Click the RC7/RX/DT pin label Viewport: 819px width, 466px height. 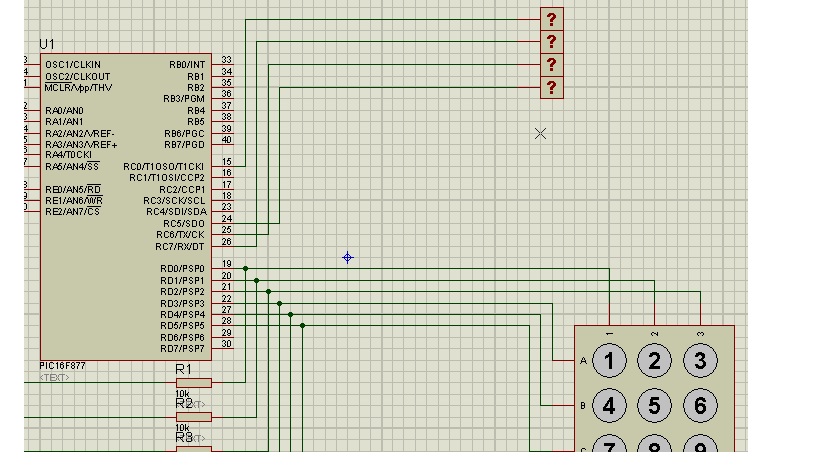(180, 247)
